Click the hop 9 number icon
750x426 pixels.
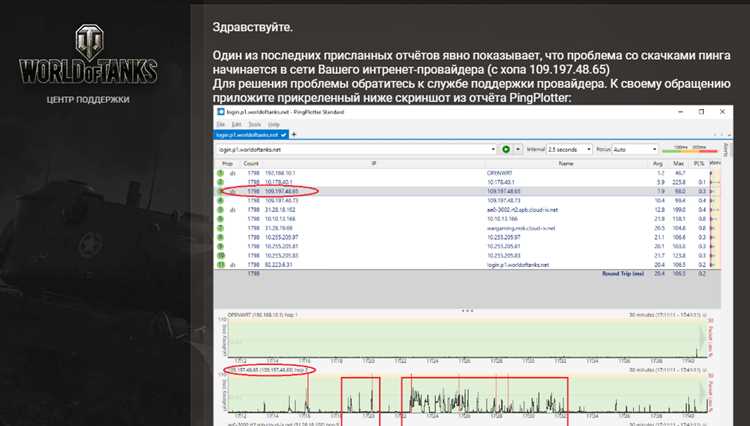(221, 246)
